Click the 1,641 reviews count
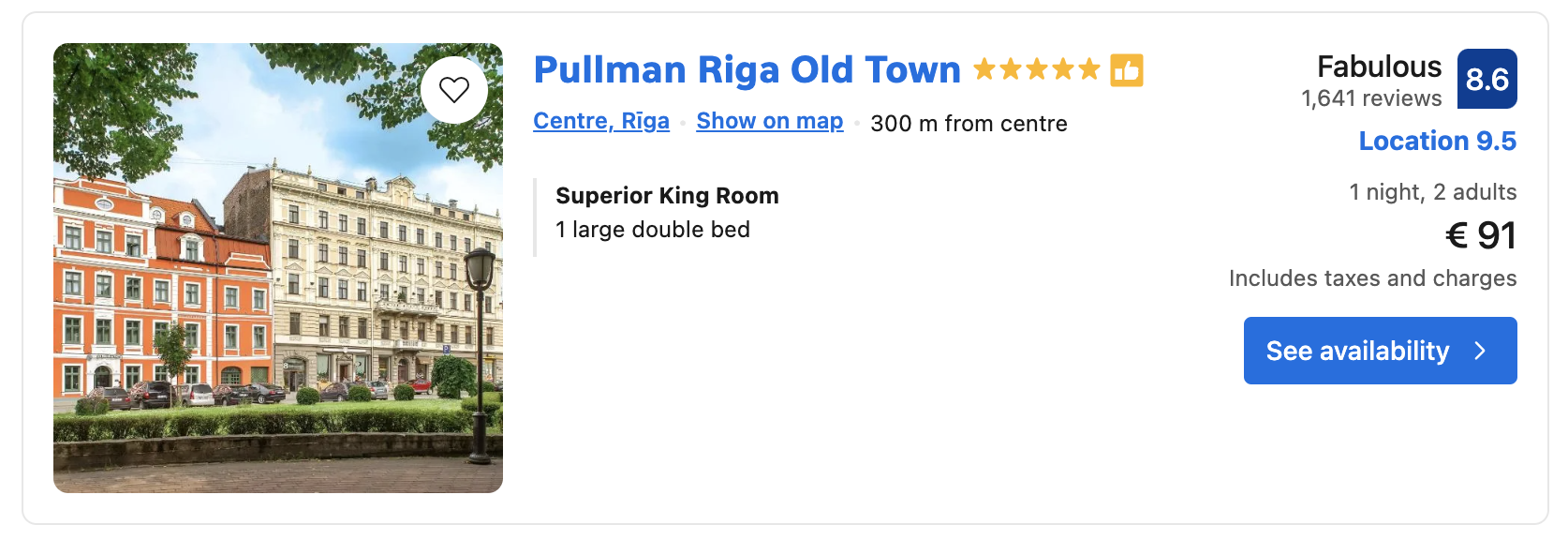 [x=1371, y=98]
